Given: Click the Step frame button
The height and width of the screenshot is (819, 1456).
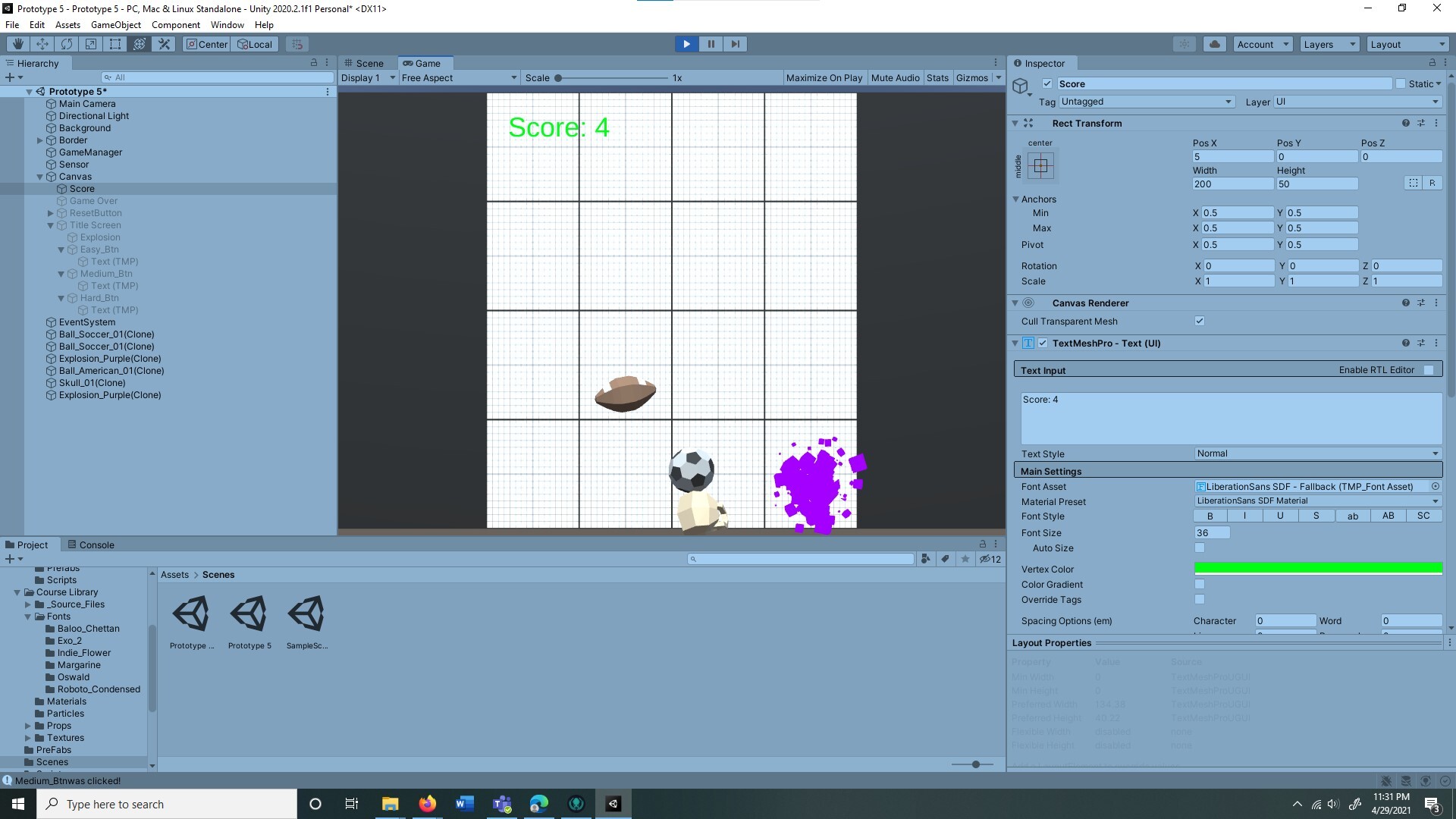Looking at the screenshot, I should pos(735,44).
